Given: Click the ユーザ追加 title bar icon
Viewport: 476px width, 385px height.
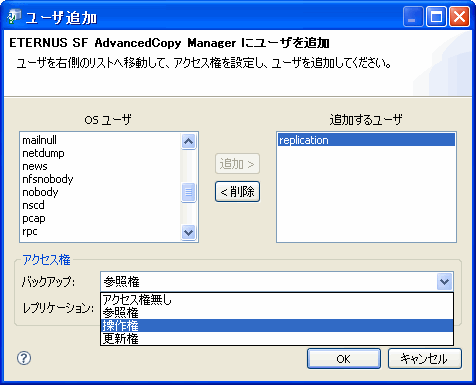Looking at the screenshot, I should coord(14,17).
